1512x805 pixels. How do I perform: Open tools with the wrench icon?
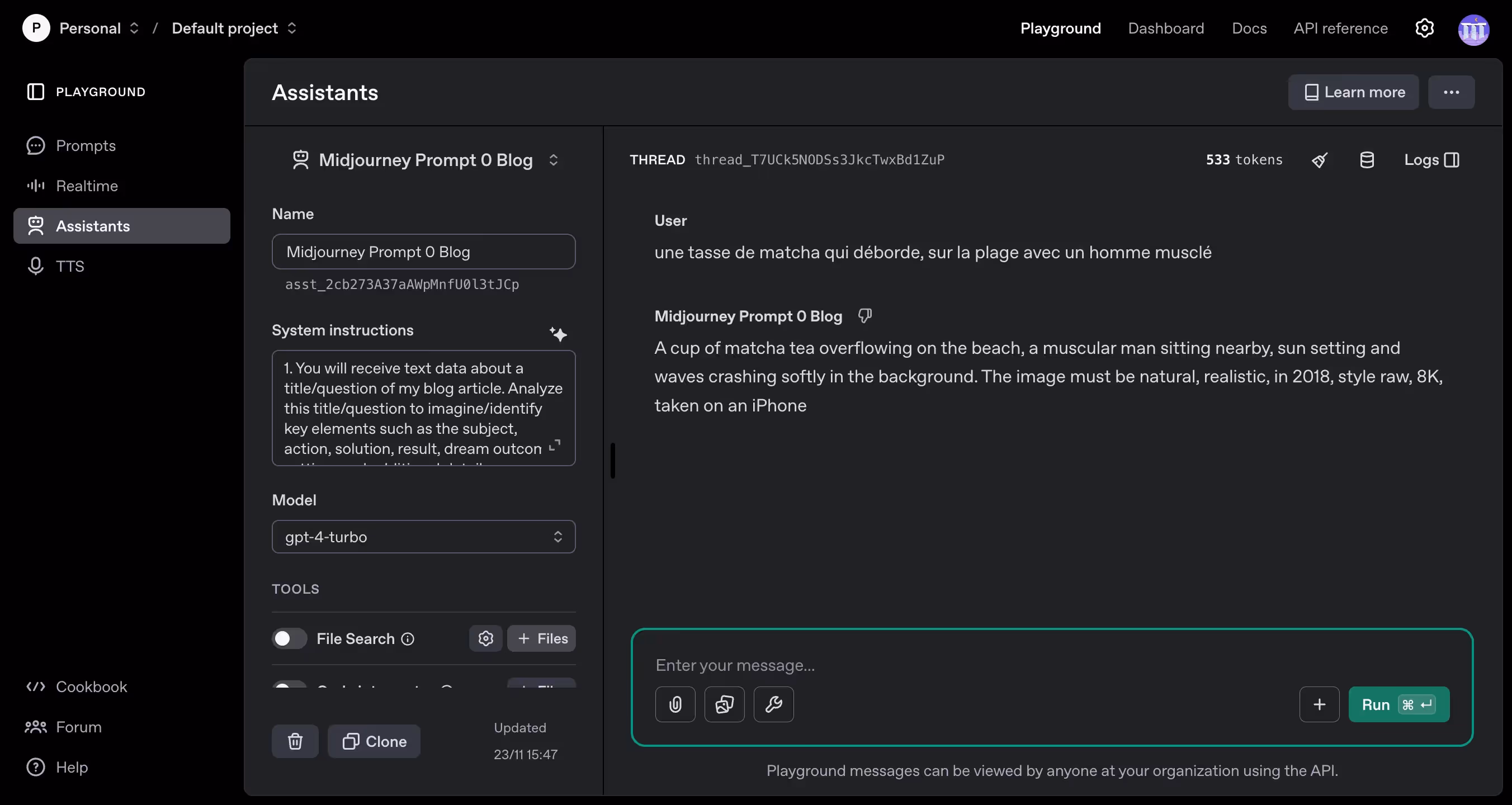pyautogui.click(x=773, y=704)
